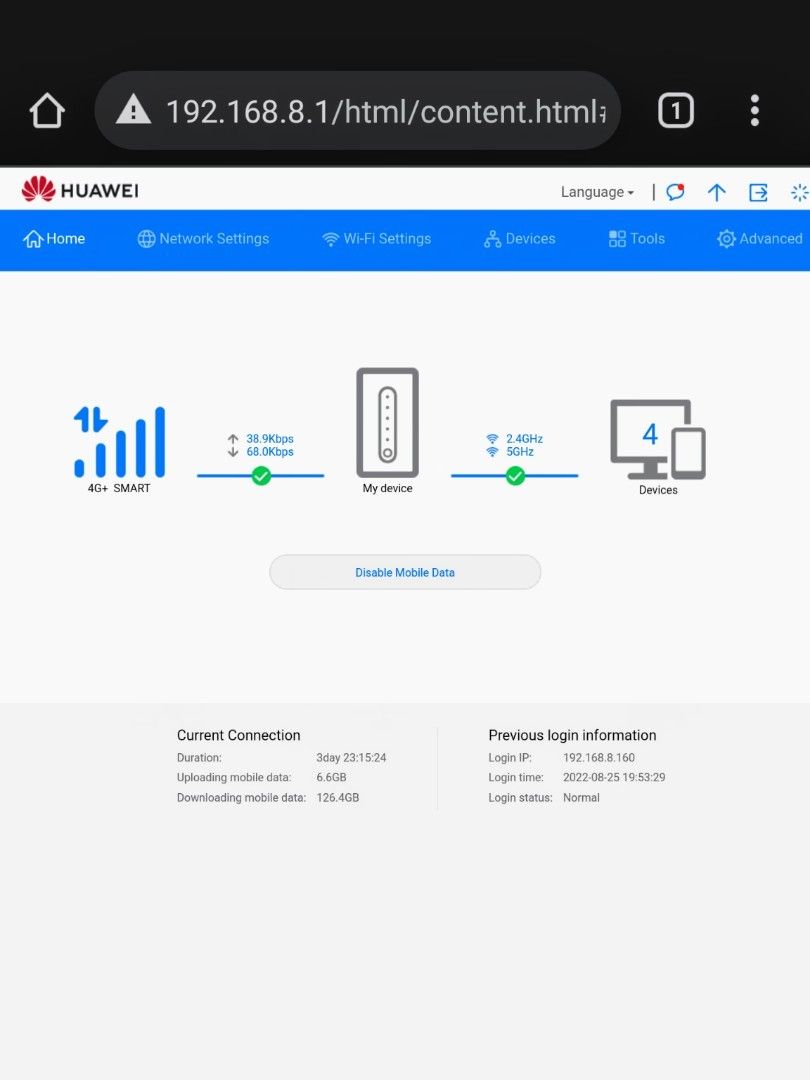Click the green check on Wi-Fi link

click(515, 475)
